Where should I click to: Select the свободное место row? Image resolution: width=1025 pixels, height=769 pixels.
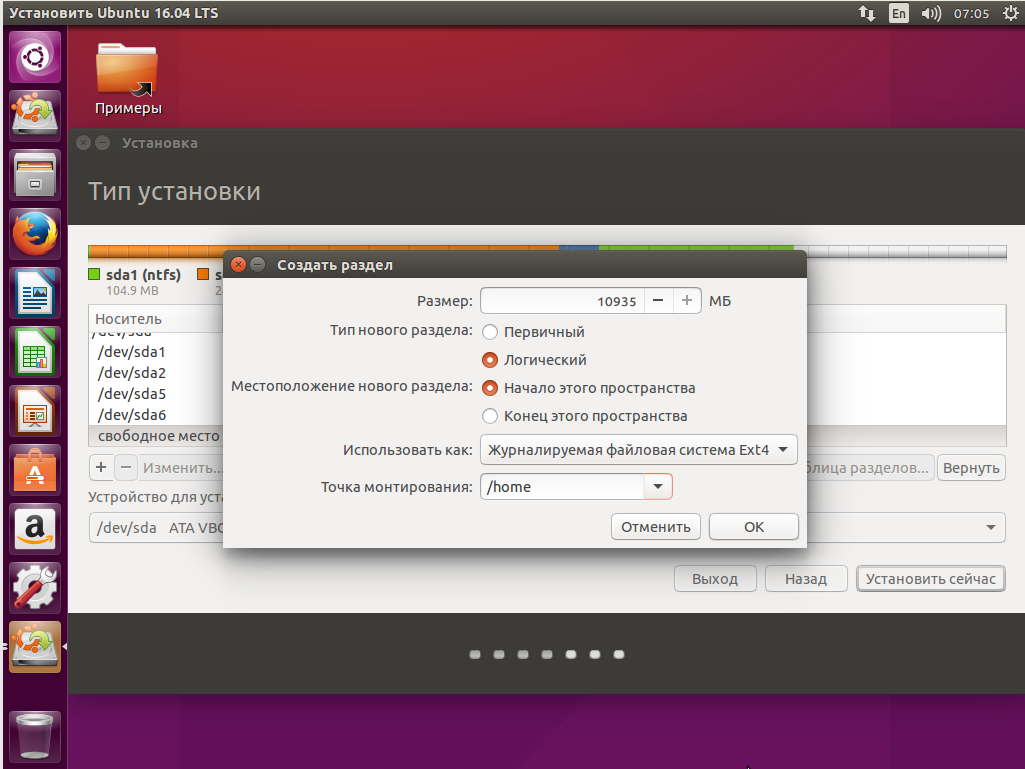tap(157, 436)
